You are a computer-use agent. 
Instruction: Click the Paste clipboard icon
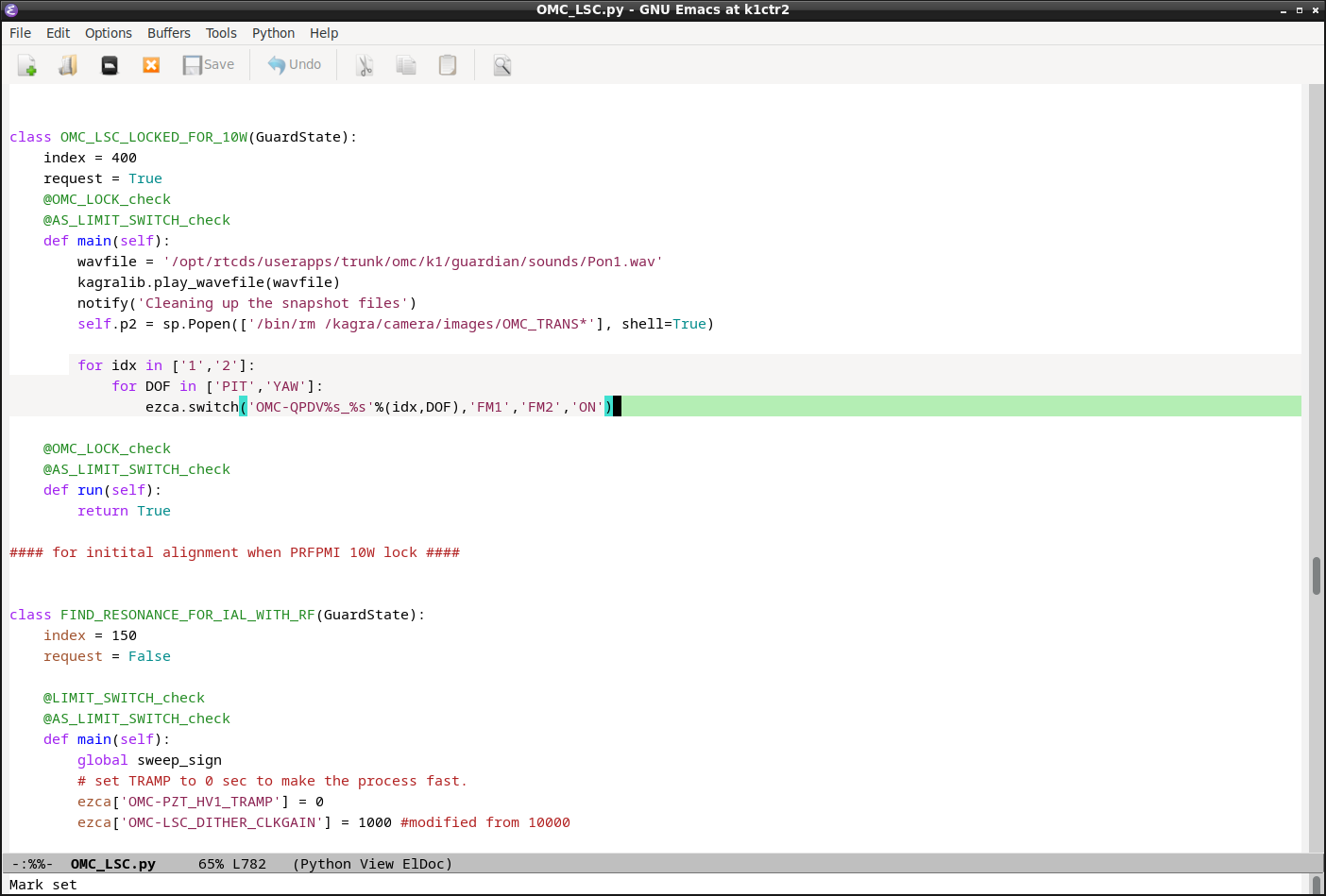[448, 65]
